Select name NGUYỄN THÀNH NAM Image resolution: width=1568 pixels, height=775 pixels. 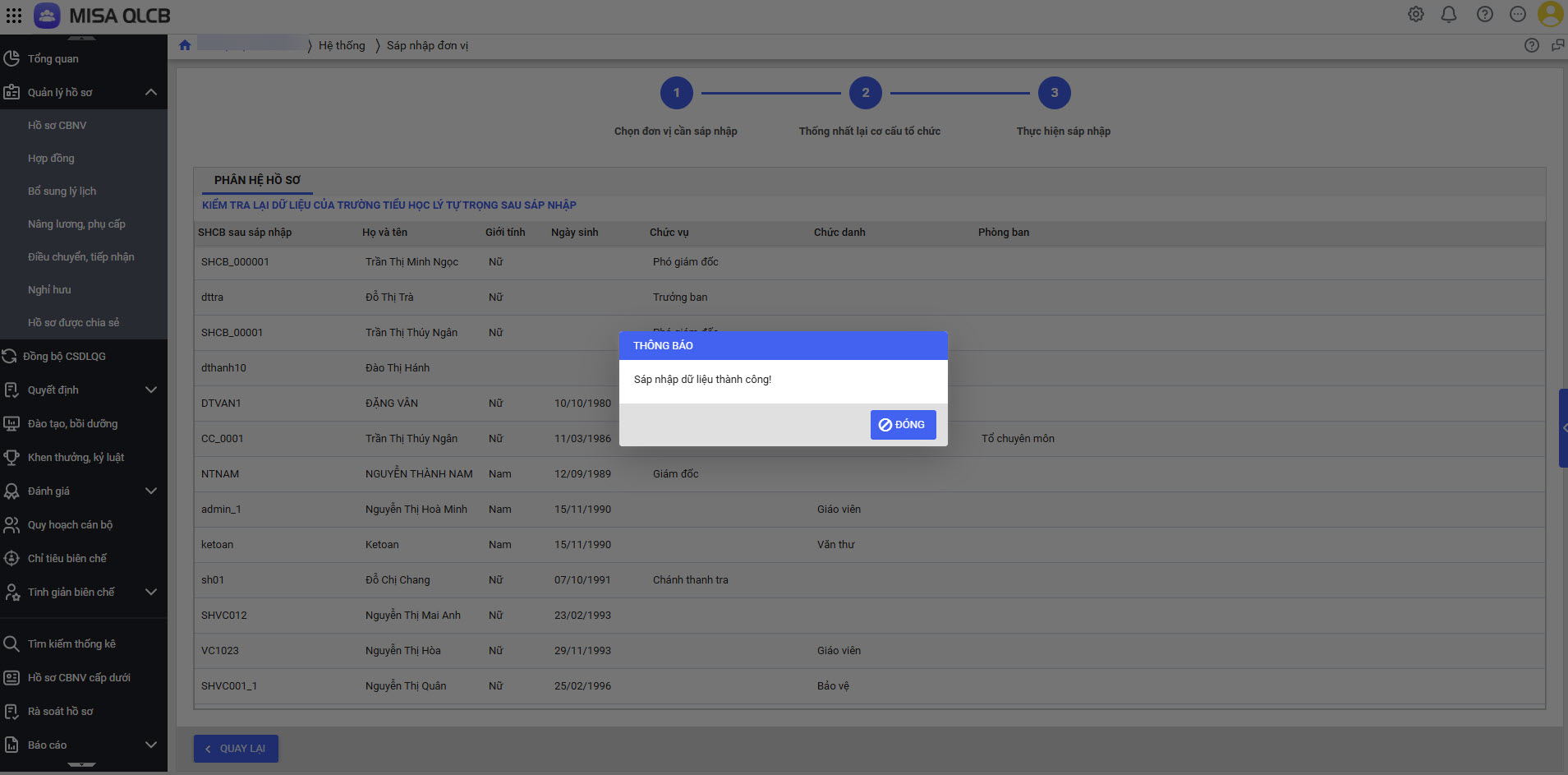419,474
